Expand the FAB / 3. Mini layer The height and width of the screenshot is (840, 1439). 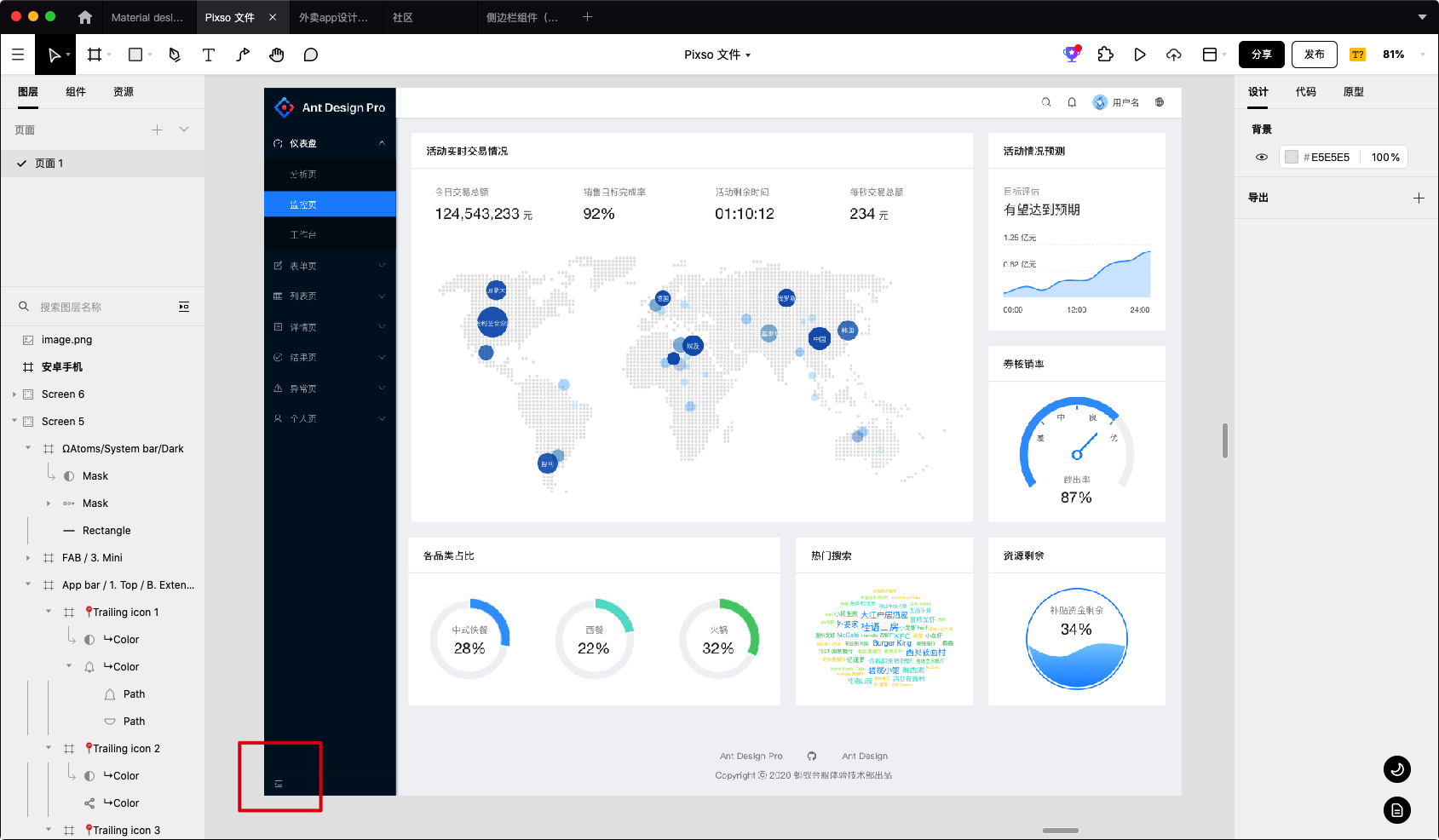tap(28, 558)
